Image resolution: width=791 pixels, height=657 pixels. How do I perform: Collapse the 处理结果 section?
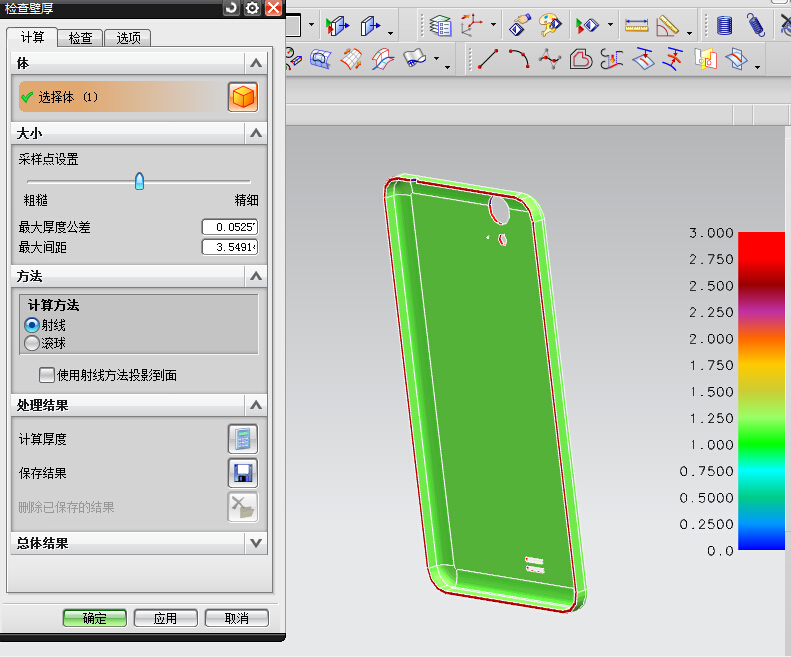click(256, 405)
